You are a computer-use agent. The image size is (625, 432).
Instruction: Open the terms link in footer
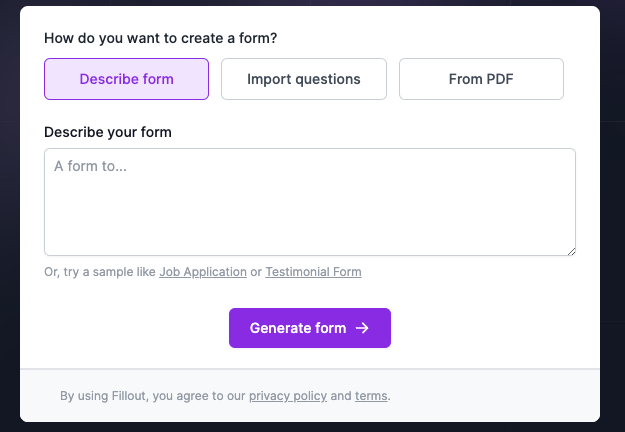point(371,396)
